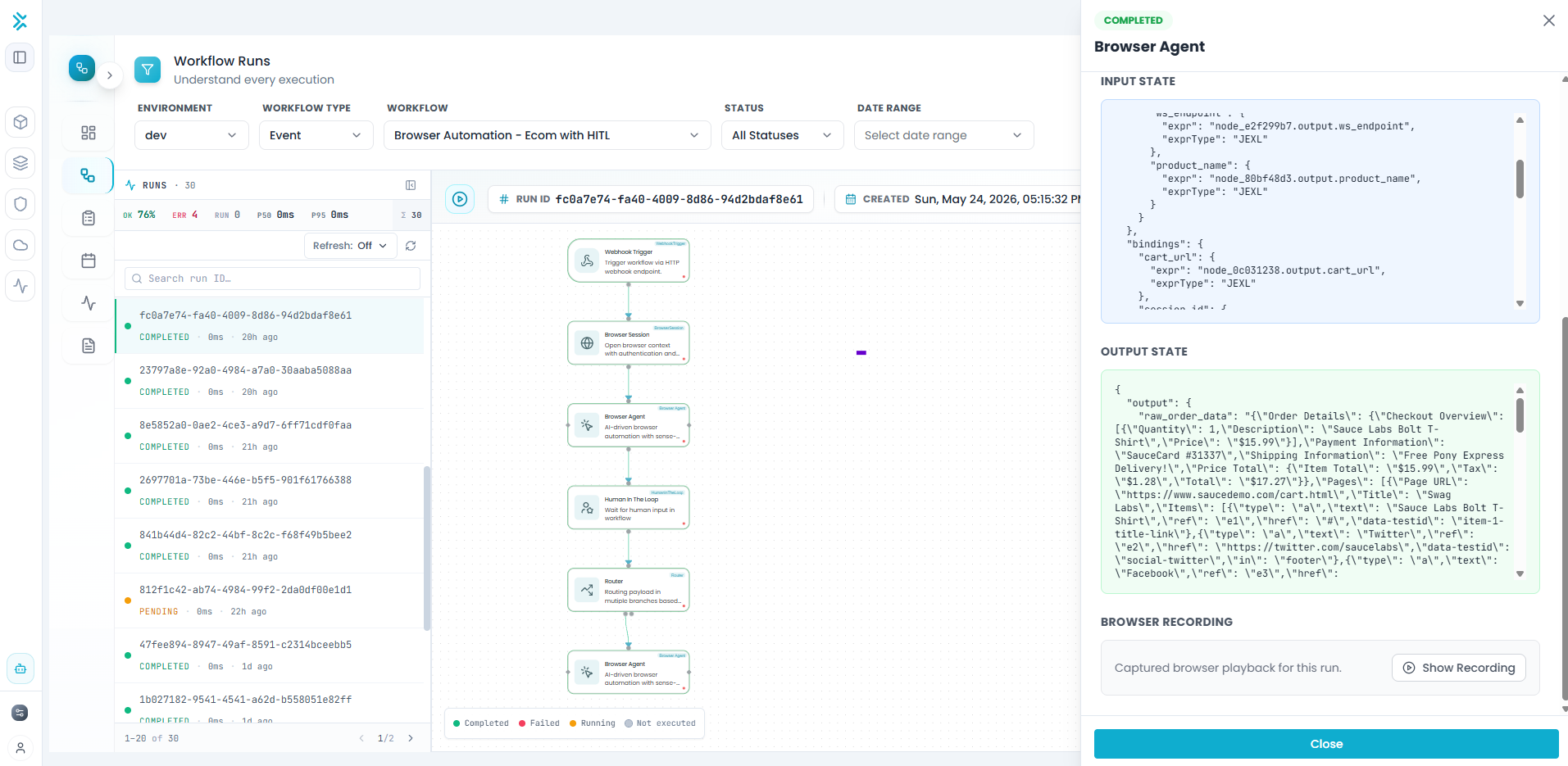Toggle the sidebar panel layout icon

[20, 57]
